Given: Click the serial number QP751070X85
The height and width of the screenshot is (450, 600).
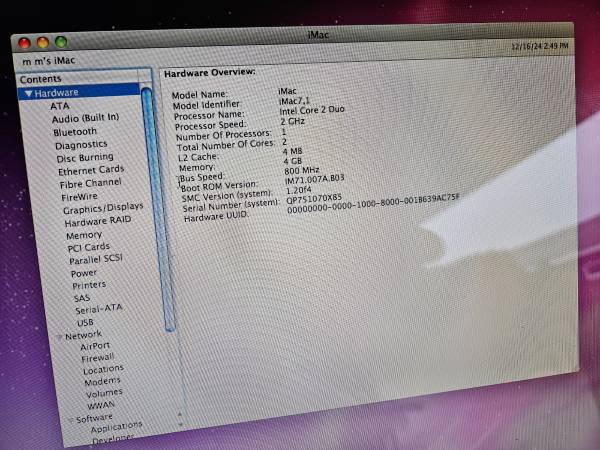Looking at the screenshot, I should pyautogui.click(x=314, y=199).
